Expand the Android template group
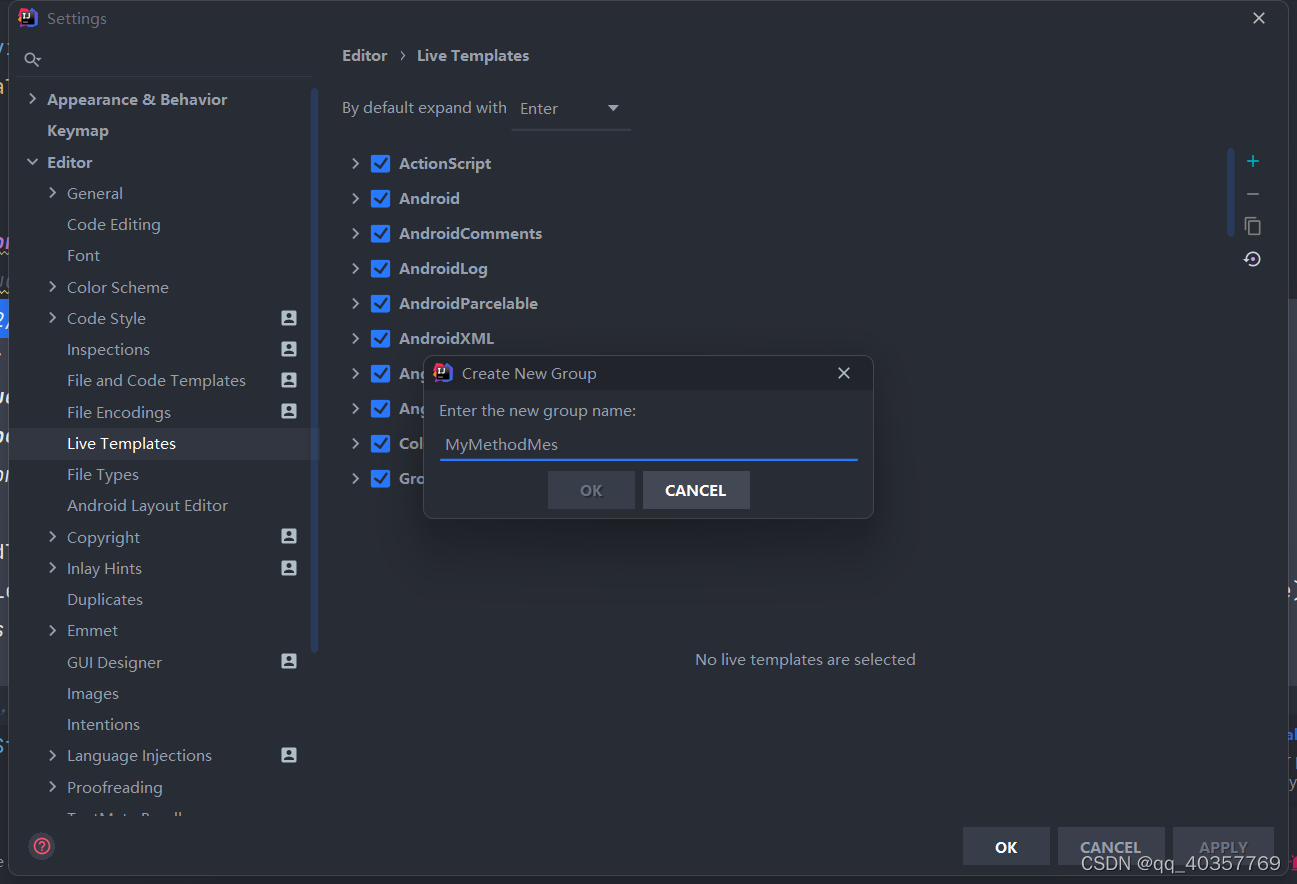1297x884 pixels. click(355, 198)
